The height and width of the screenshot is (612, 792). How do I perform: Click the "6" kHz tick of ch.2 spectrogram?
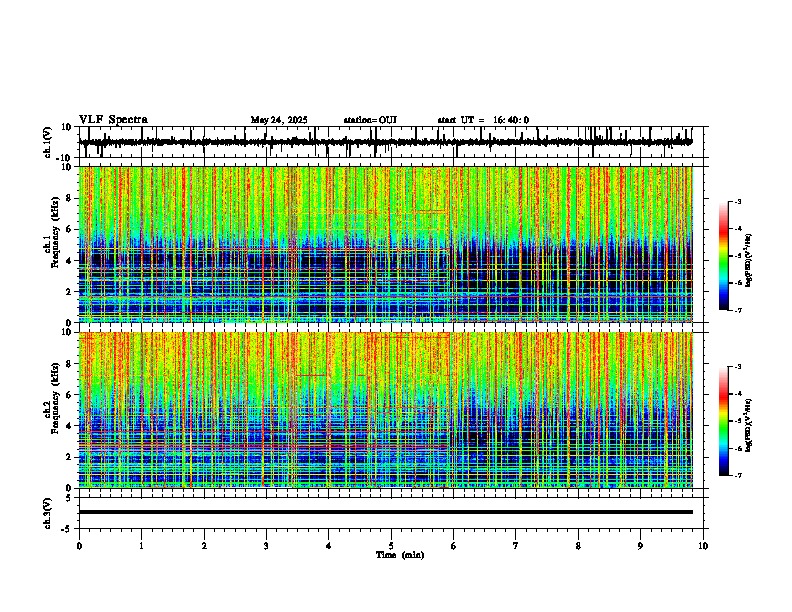coord(70,394)
